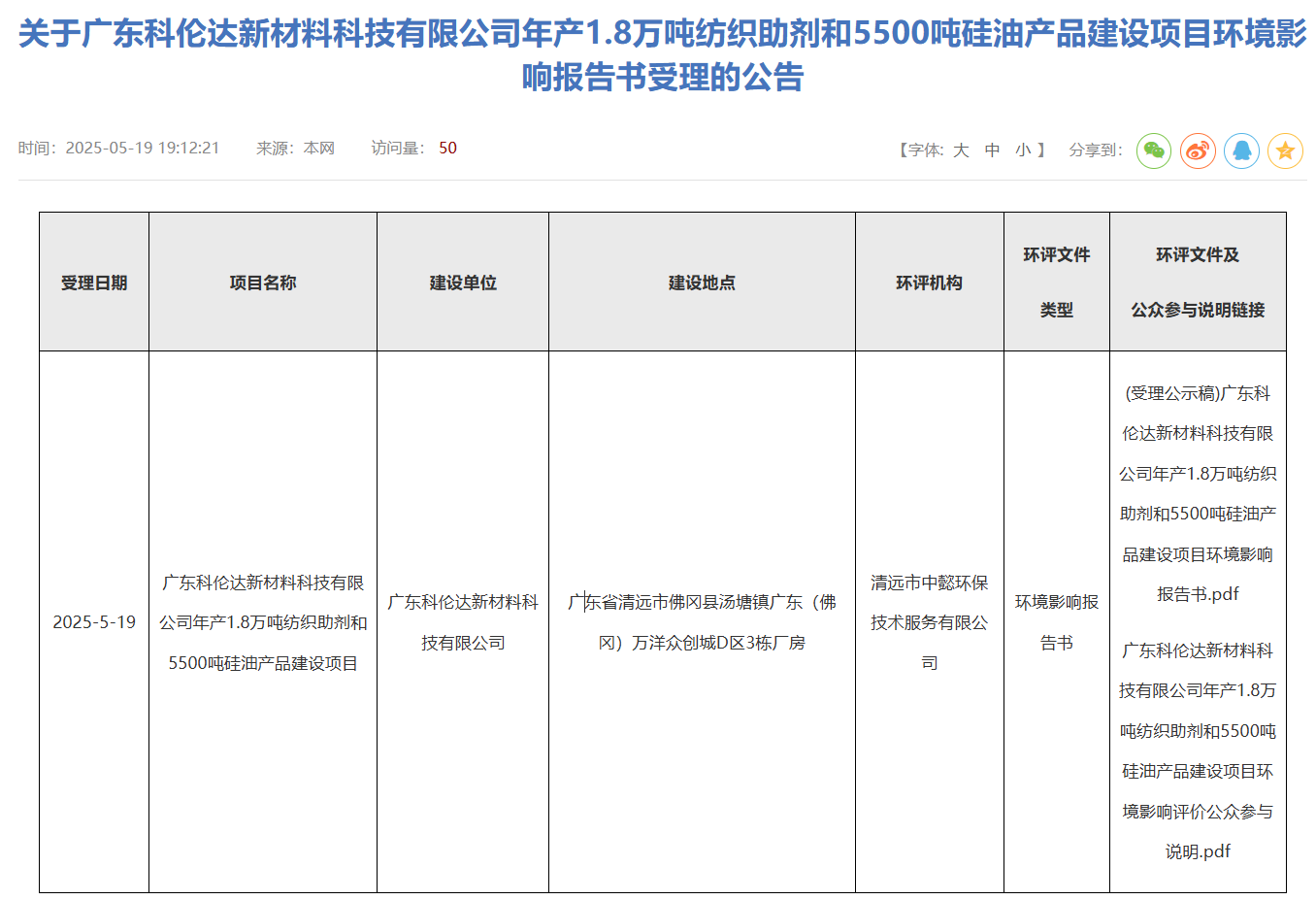Click the 受理日期 column header
Screen dimensions: 1316x900
point(94,283)
